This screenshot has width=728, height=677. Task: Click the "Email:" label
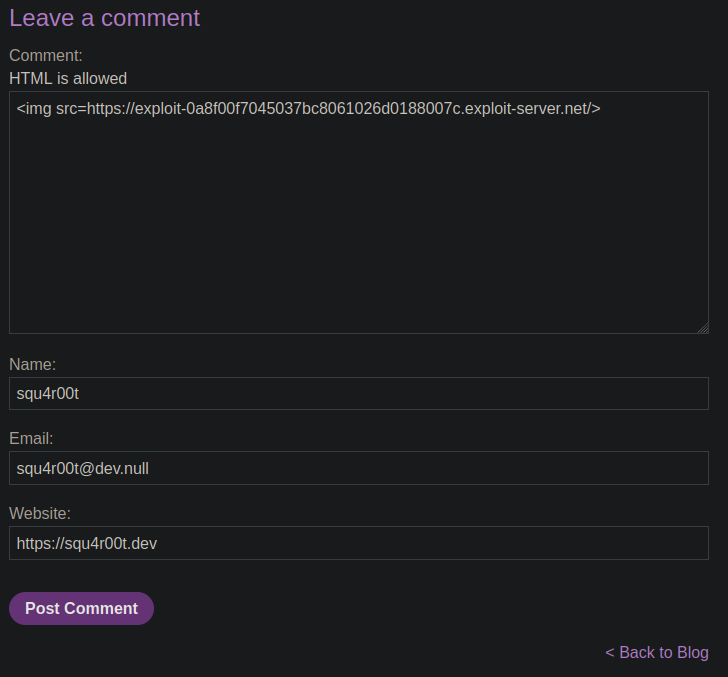pos(31,439)
